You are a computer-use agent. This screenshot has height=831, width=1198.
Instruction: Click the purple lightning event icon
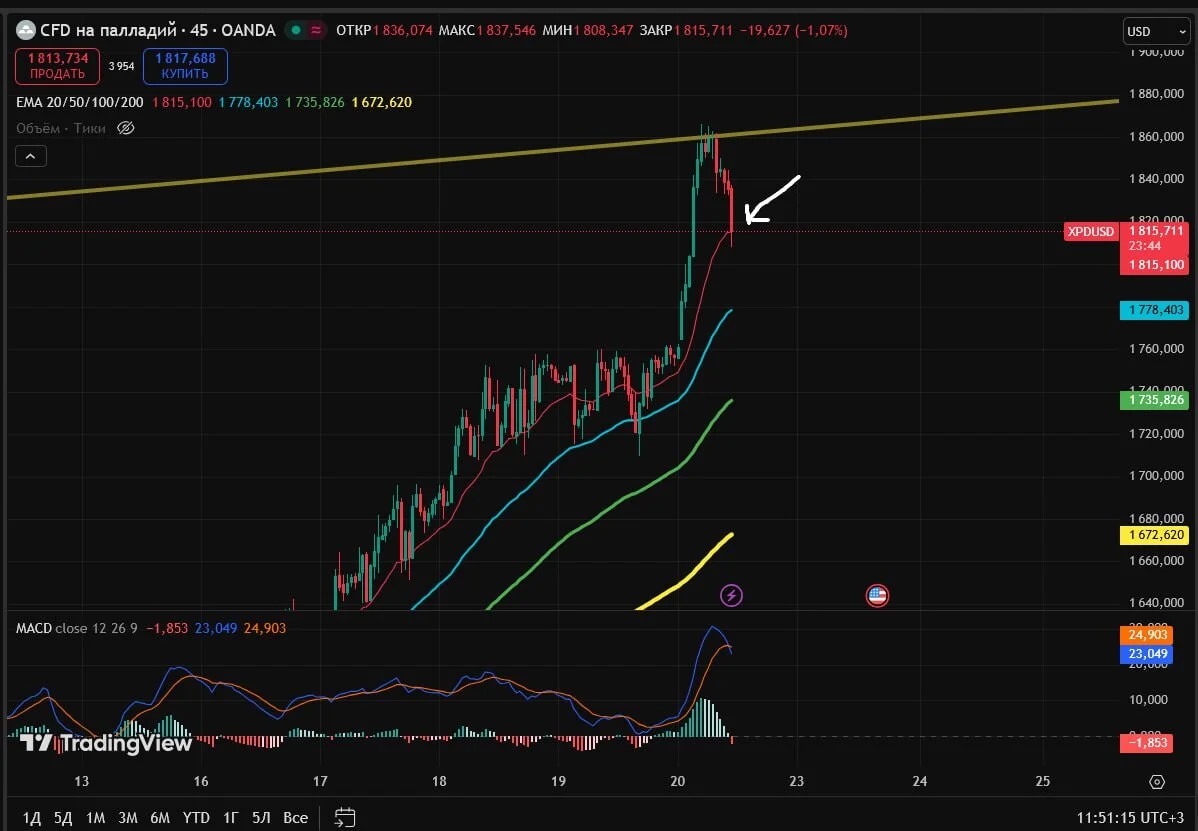pos(731,595)
